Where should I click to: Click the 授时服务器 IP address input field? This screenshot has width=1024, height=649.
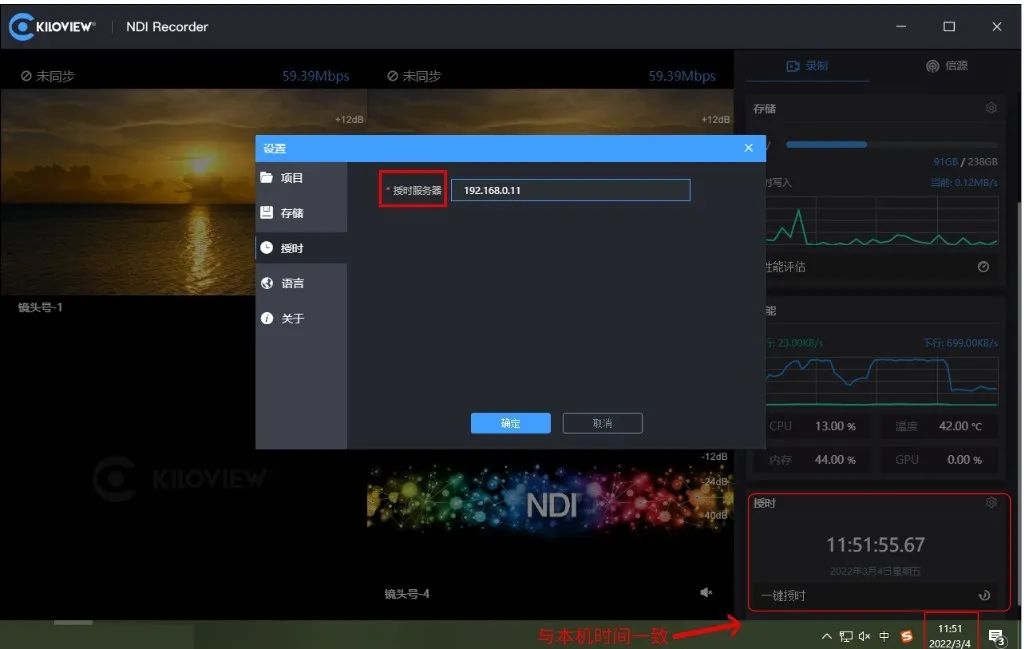(x=570, y=190)
